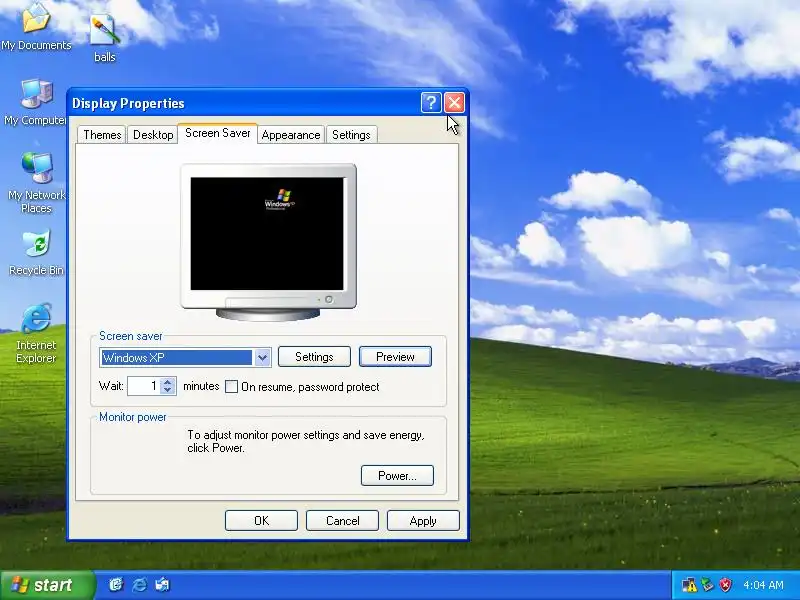The width and height of the screenshot is (800, 600).
Task: Click the screen saver Settings button
Action: 314,357
